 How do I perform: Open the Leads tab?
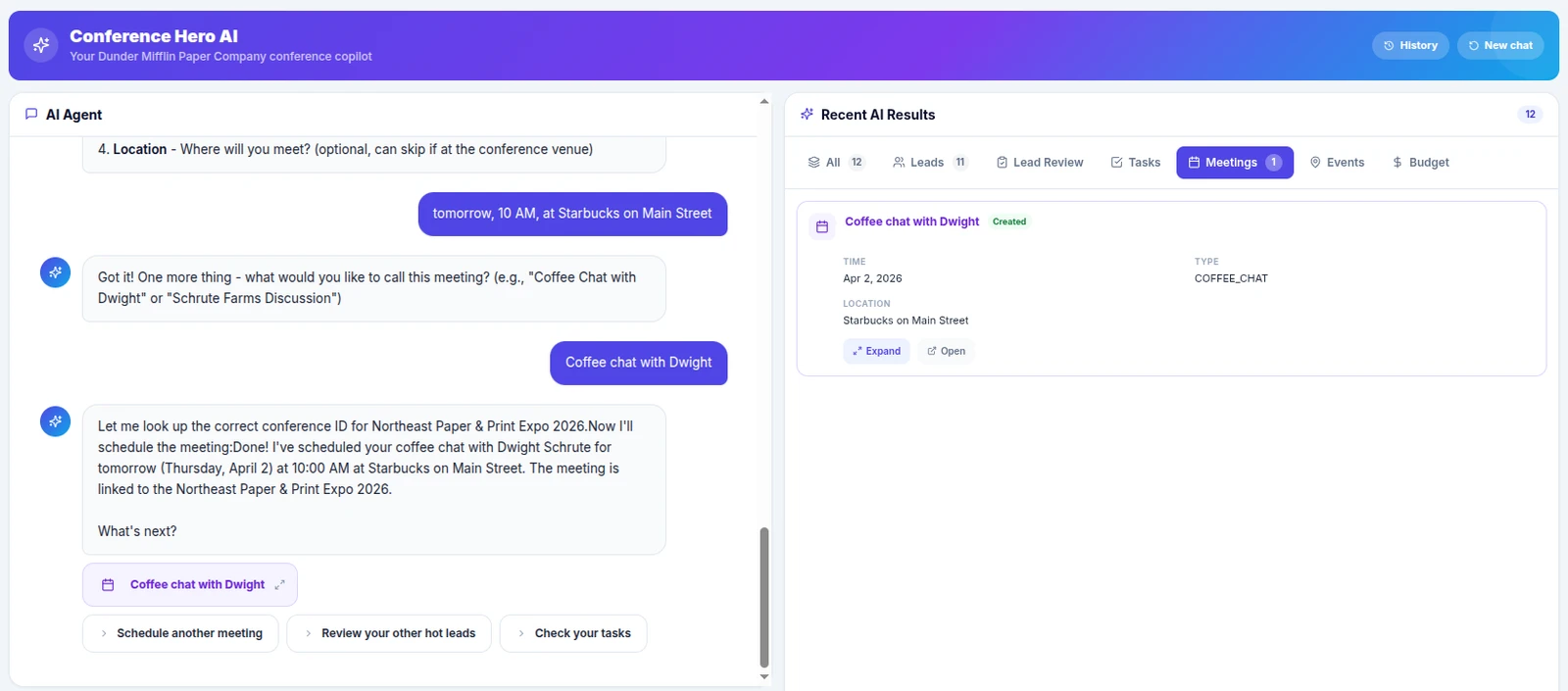click(x=927, y=163)
